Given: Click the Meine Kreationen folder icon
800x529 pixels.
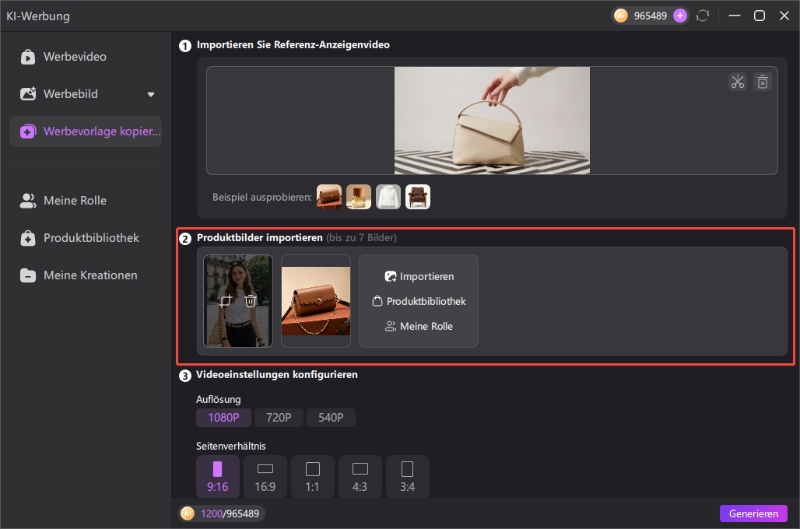Looking at the screenshot, I should (x=28, y=275).
